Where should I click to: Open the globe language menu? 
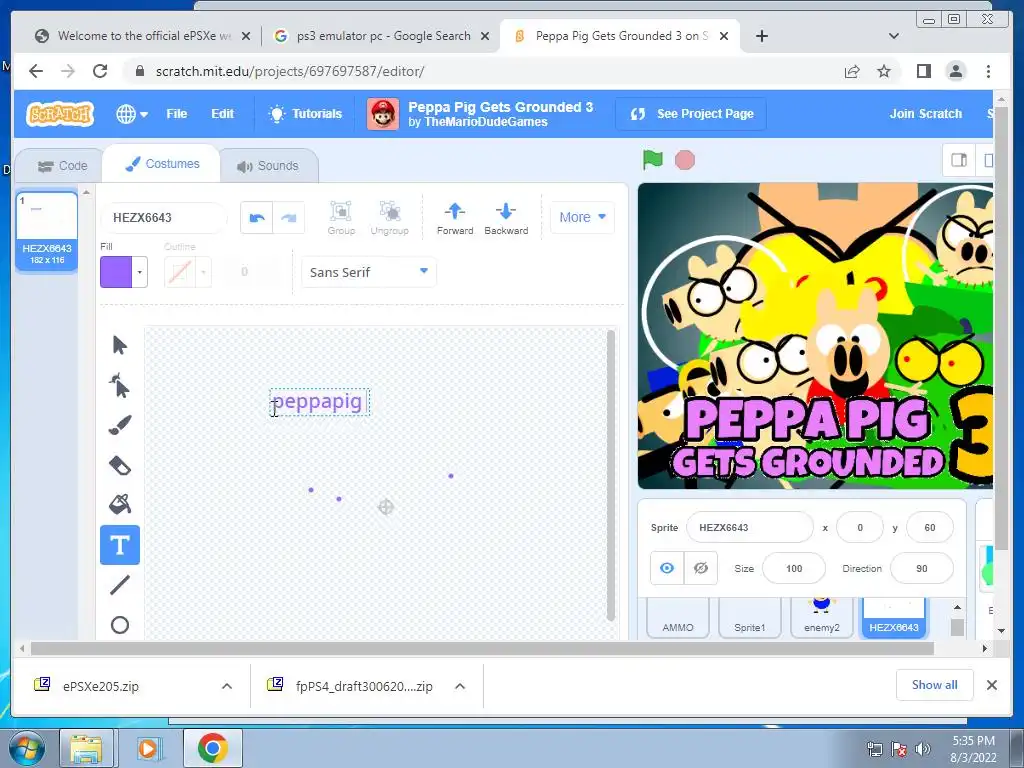pyautogui.click(x=131, y=114)
